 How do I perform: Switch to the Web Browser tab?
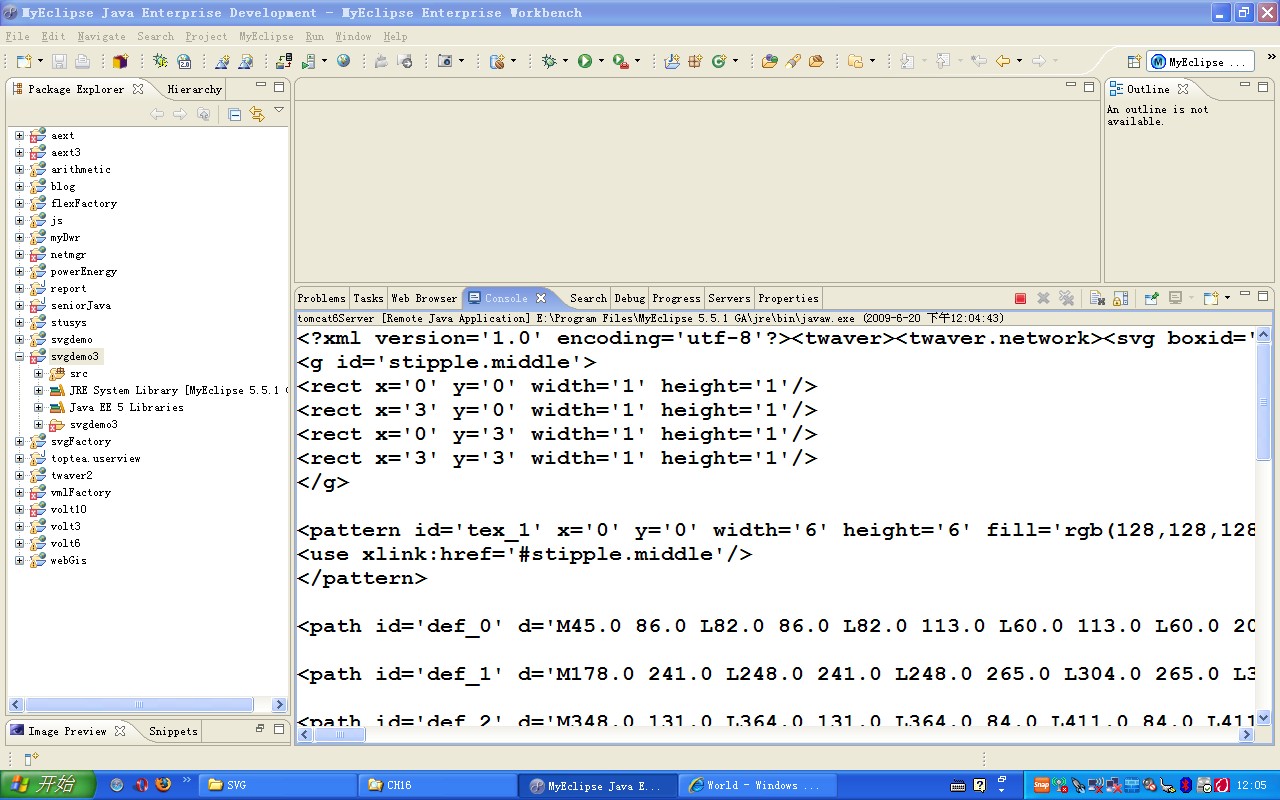[424, 298]
